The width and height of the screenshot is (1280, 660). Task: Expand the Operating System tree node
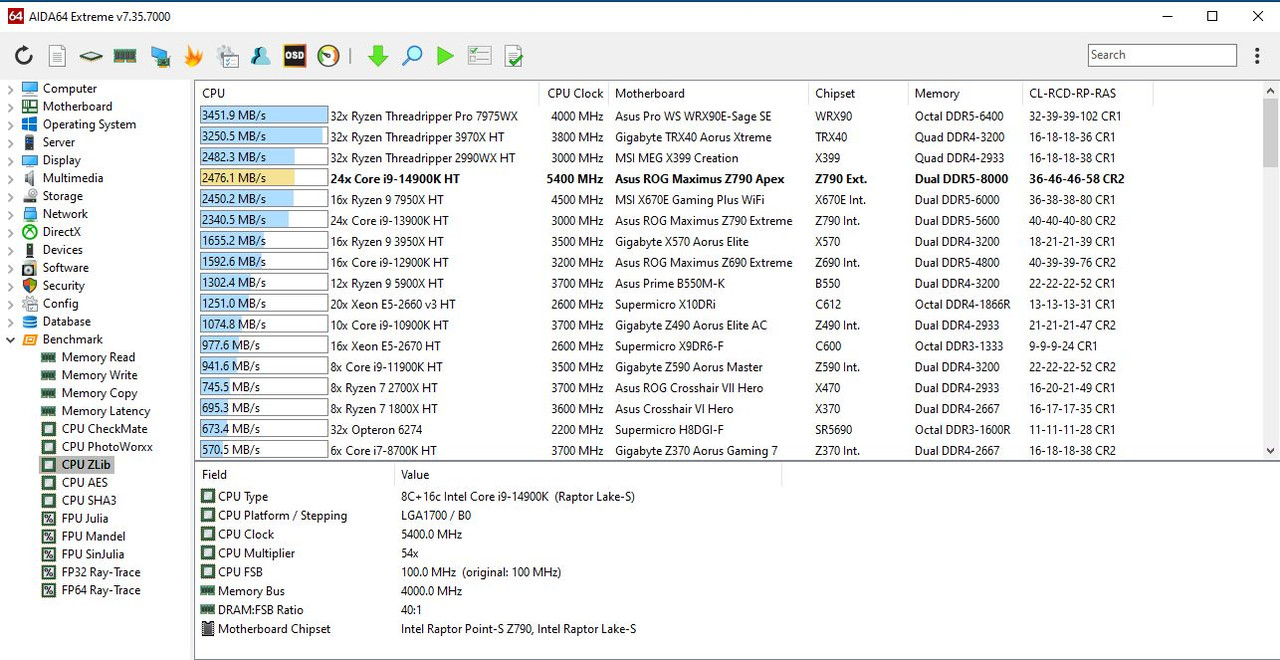point(11,125)
